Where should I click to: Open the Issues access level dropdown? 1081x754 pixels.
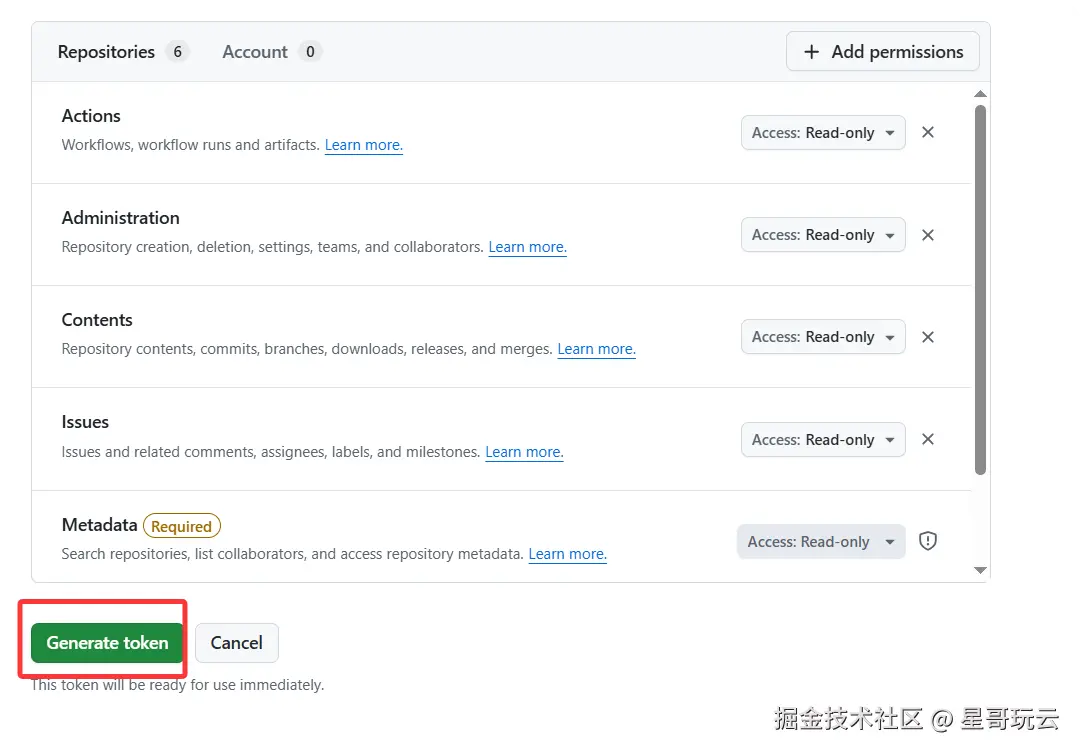[x=823, y=440]
